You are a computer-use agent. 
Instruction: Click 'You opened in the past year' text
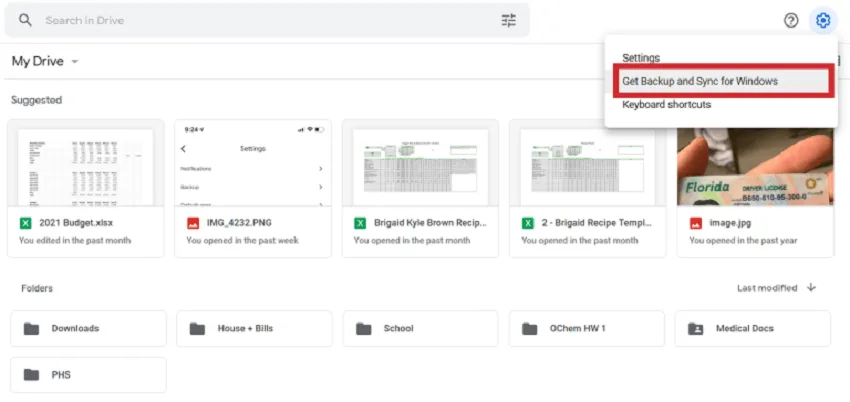pyautogui.click(x=743, y=240)
